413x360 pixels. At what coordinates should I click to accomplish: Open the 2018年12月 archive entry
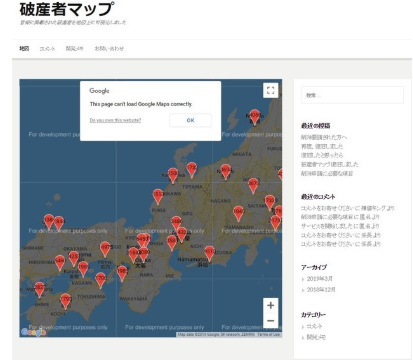tap(321, 290)
